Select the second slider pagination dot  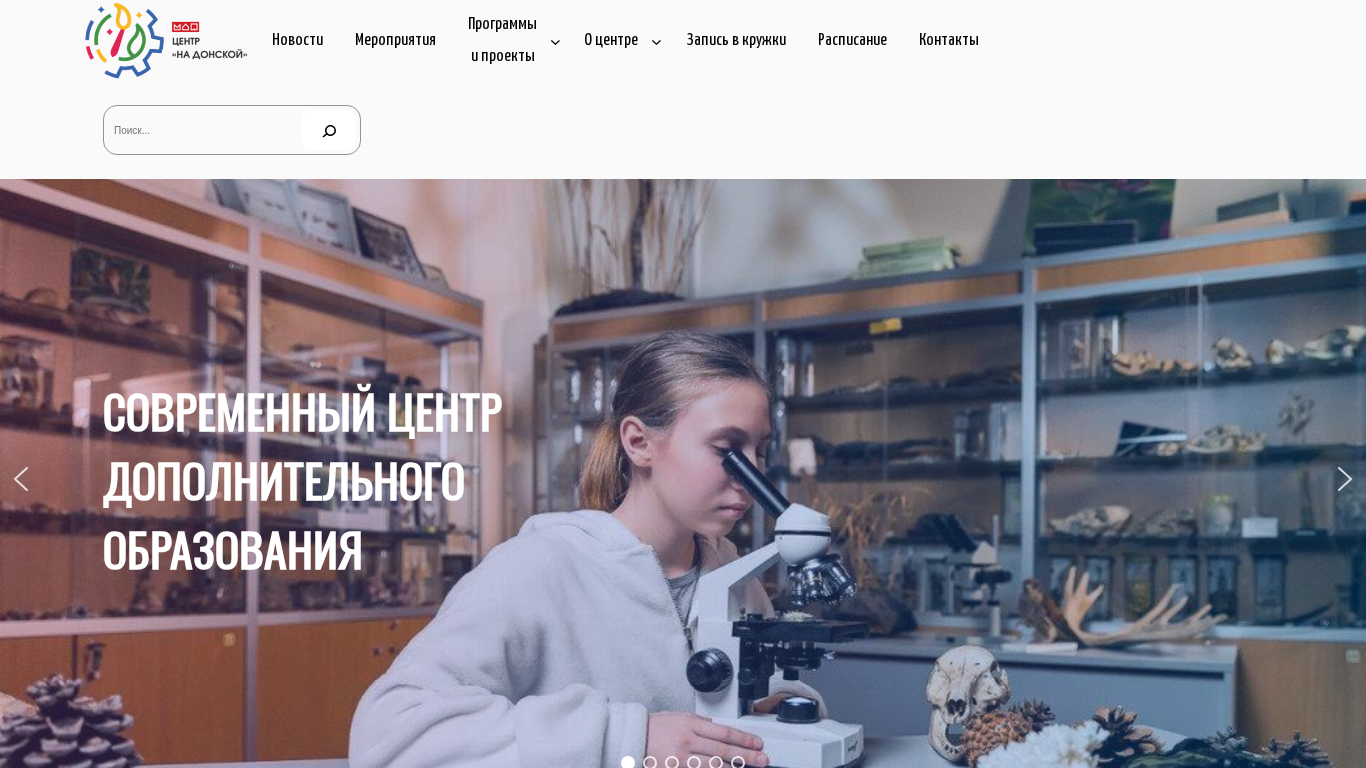pyautogui.click(x=650, y=762)
